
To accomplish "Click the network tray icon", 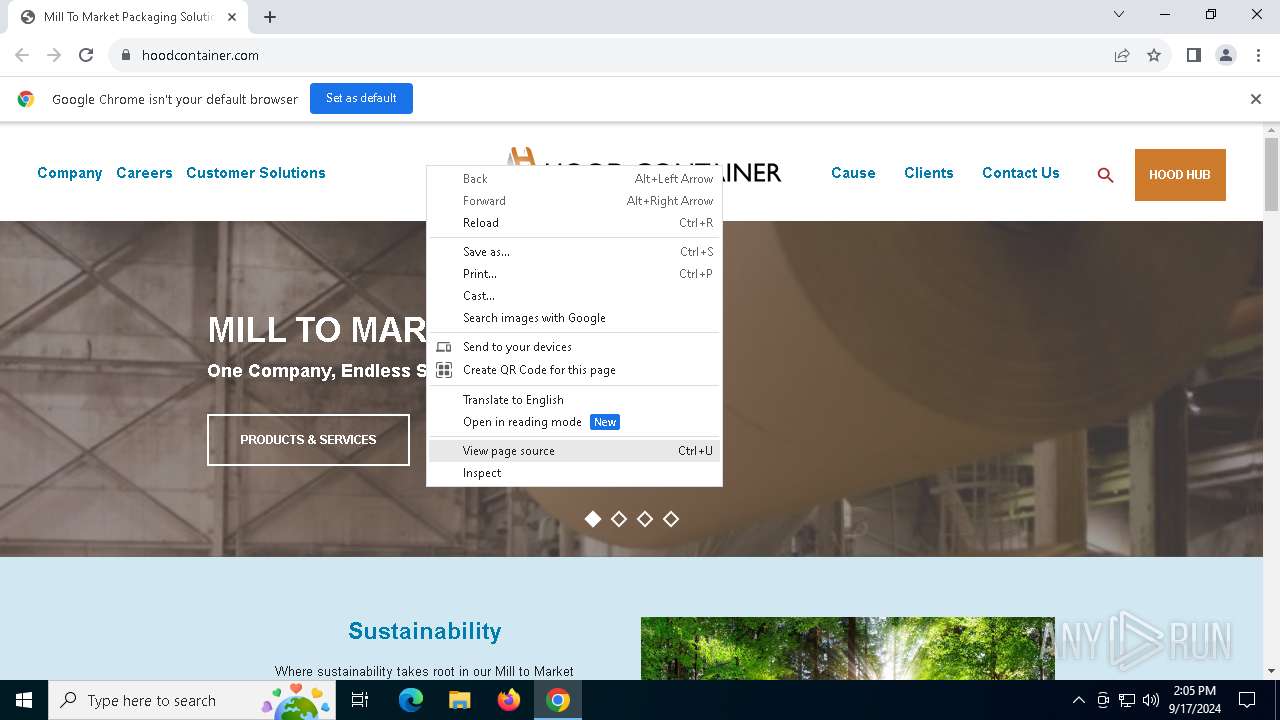I will [1127, 700].
